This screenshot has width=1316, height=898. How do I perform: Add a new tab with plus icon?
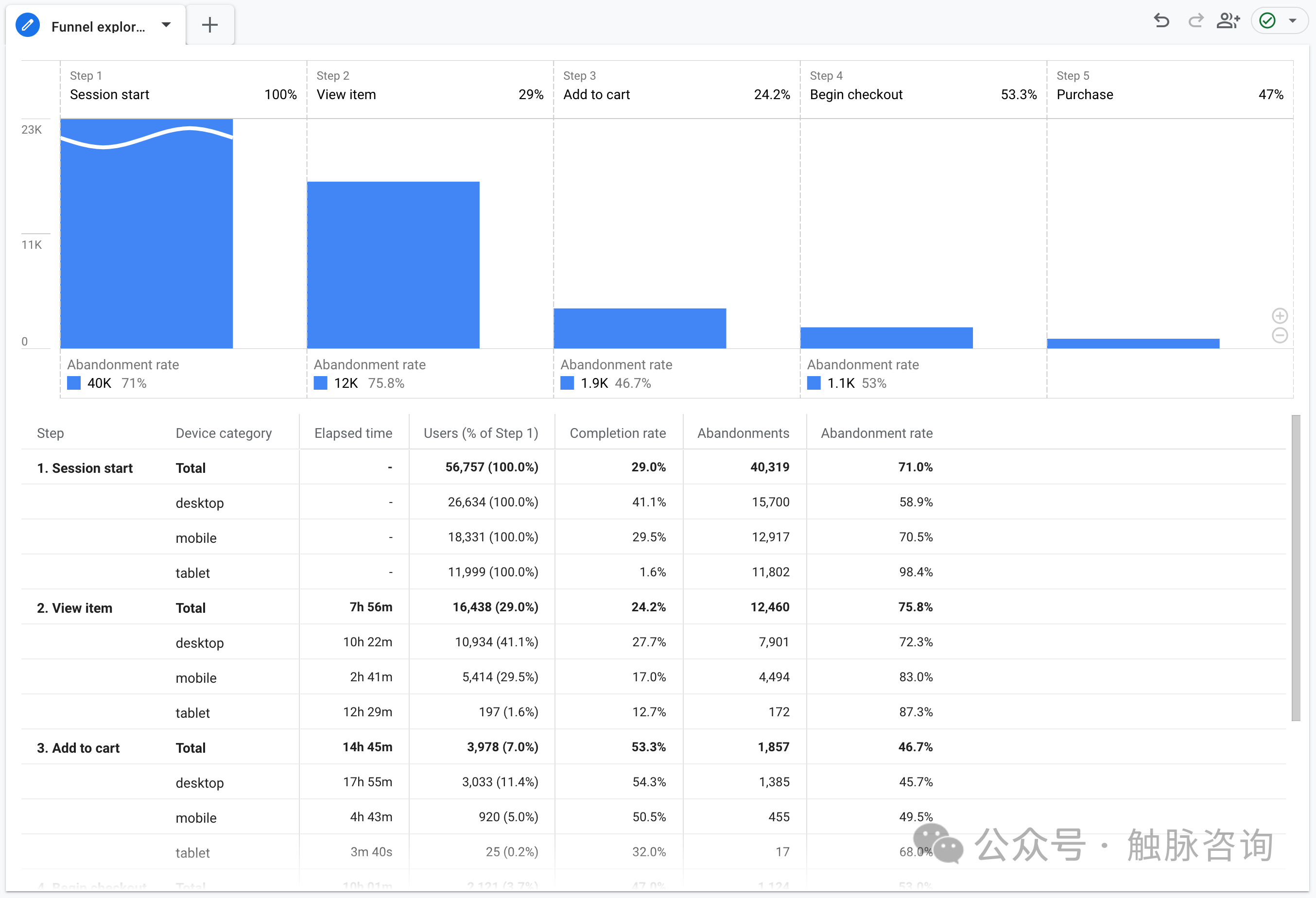209,25
